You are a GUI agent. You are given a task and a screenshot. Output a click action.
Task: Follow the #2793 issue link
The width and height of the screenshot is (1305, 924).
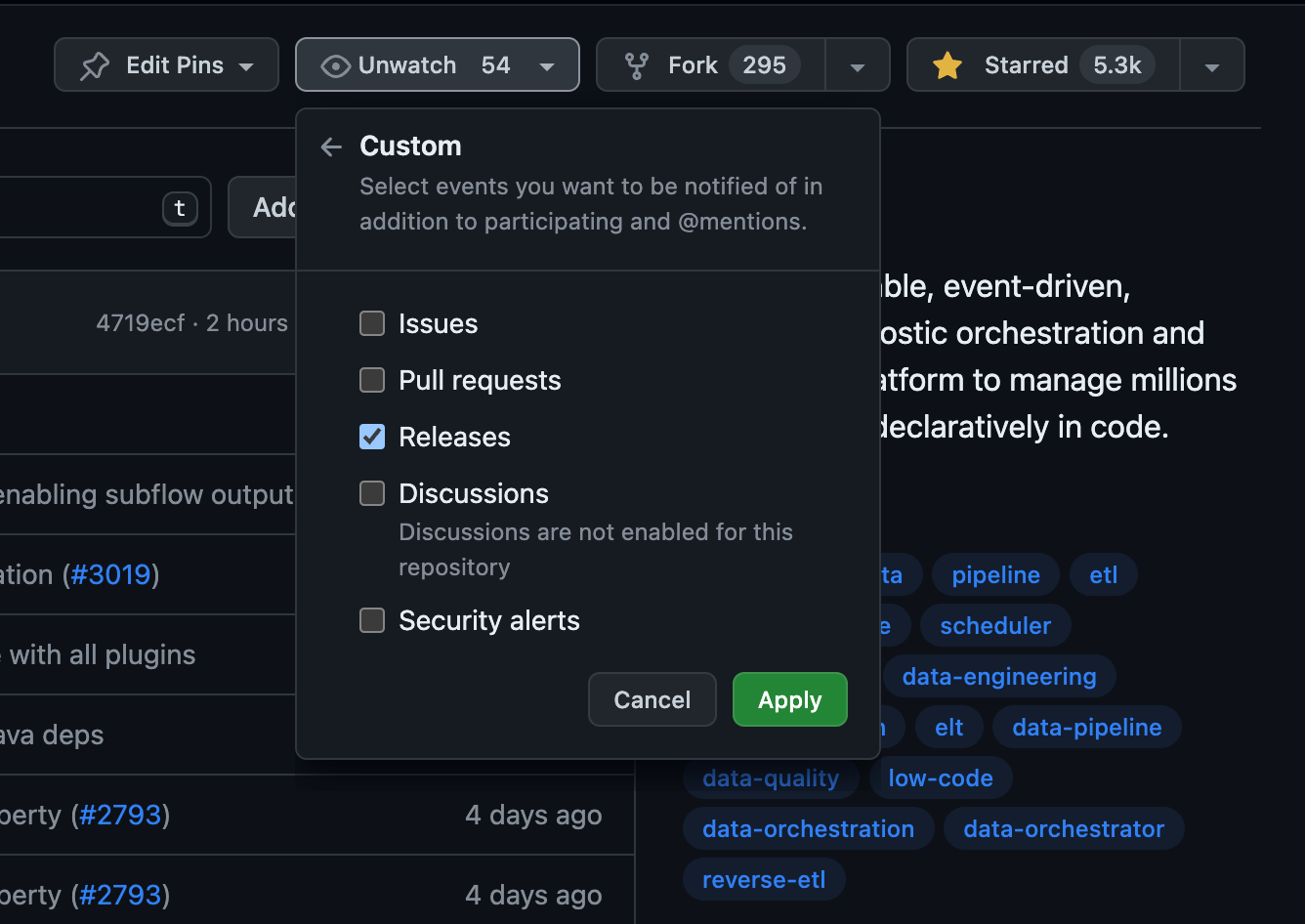[121, 815]
